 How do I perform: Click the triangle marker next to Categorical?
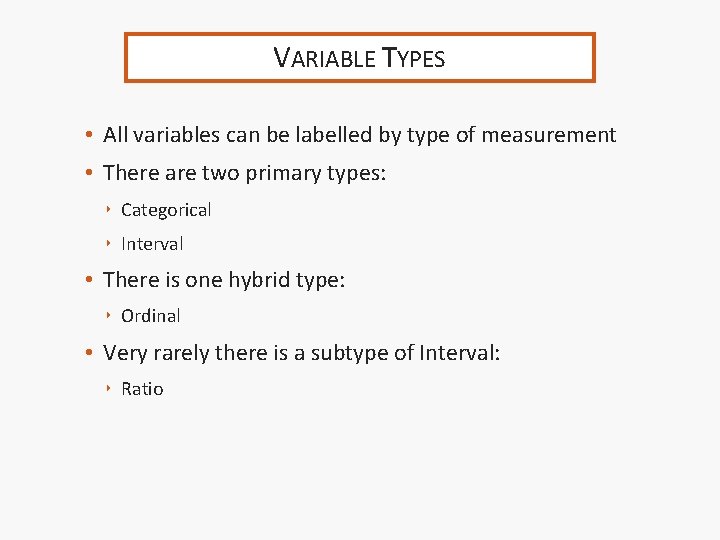click(108, 210)
